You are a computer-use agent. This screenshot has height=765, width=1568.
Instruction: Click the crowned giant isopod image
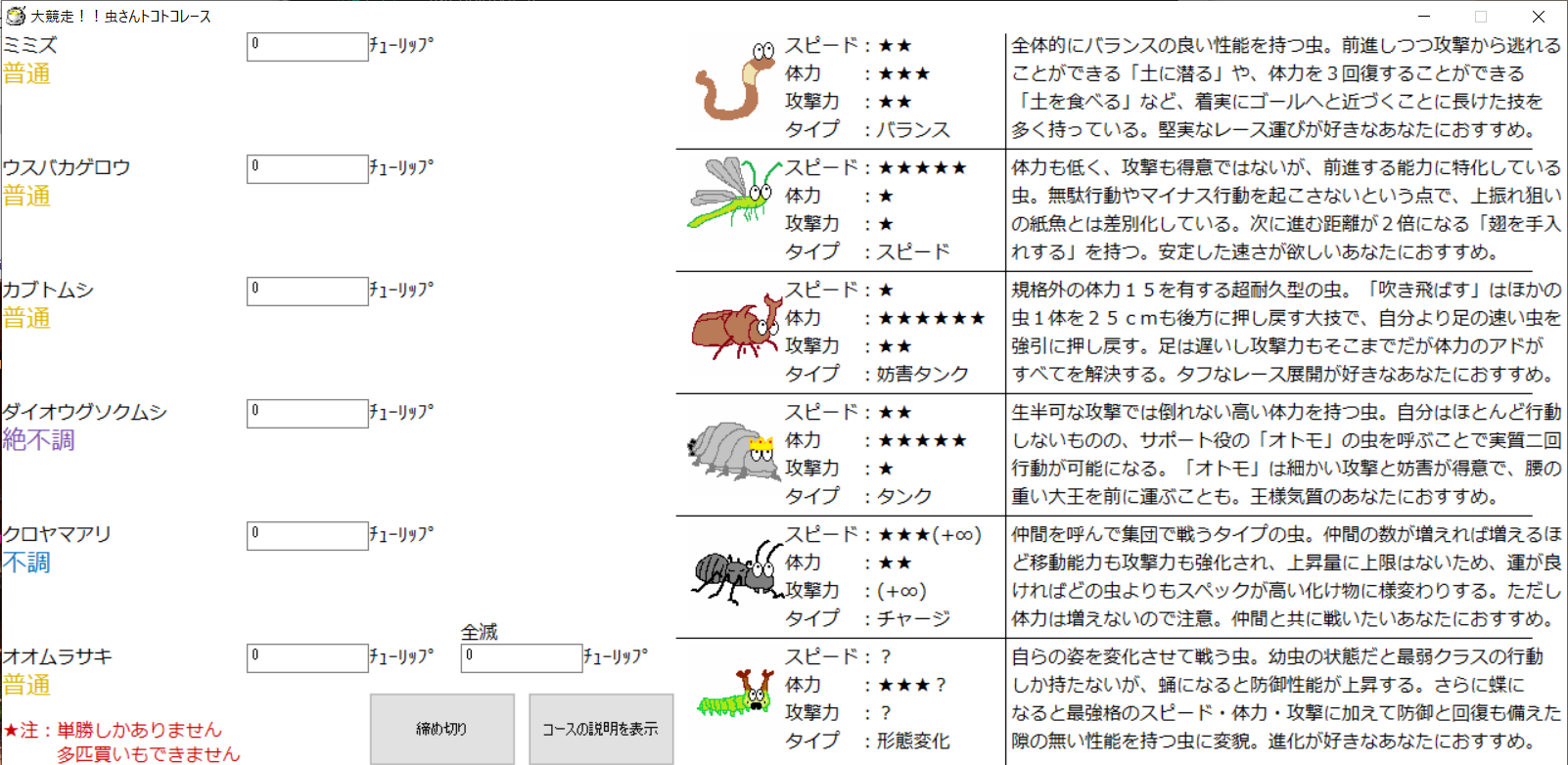tap(730, 450)
